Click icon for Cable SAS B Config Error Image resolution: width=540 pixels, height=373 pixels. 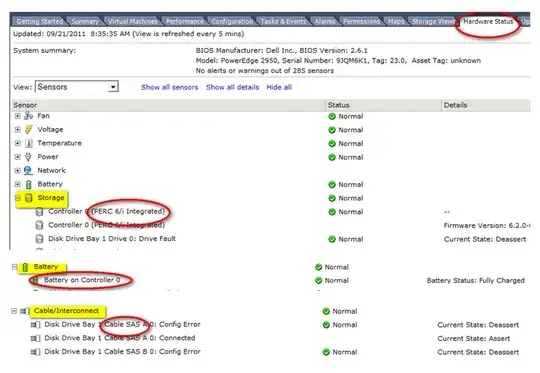[35, 352]
